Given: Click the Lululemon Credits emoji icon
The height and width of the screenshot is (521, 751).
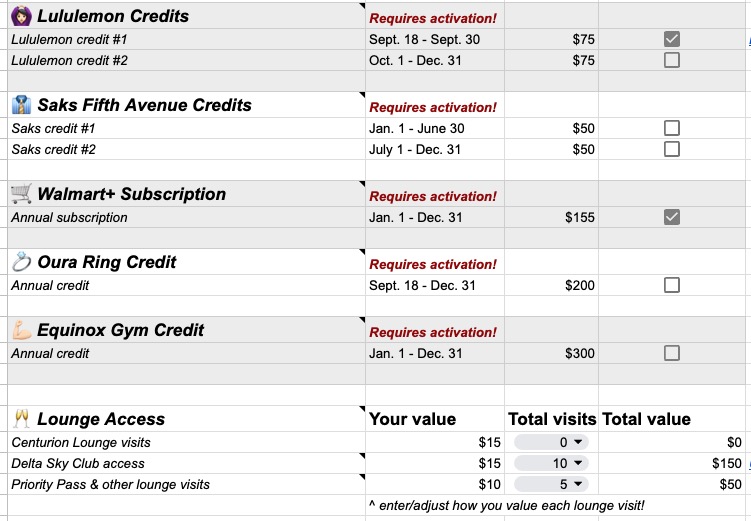Looking at the screenshot, I should pos(21,16).
